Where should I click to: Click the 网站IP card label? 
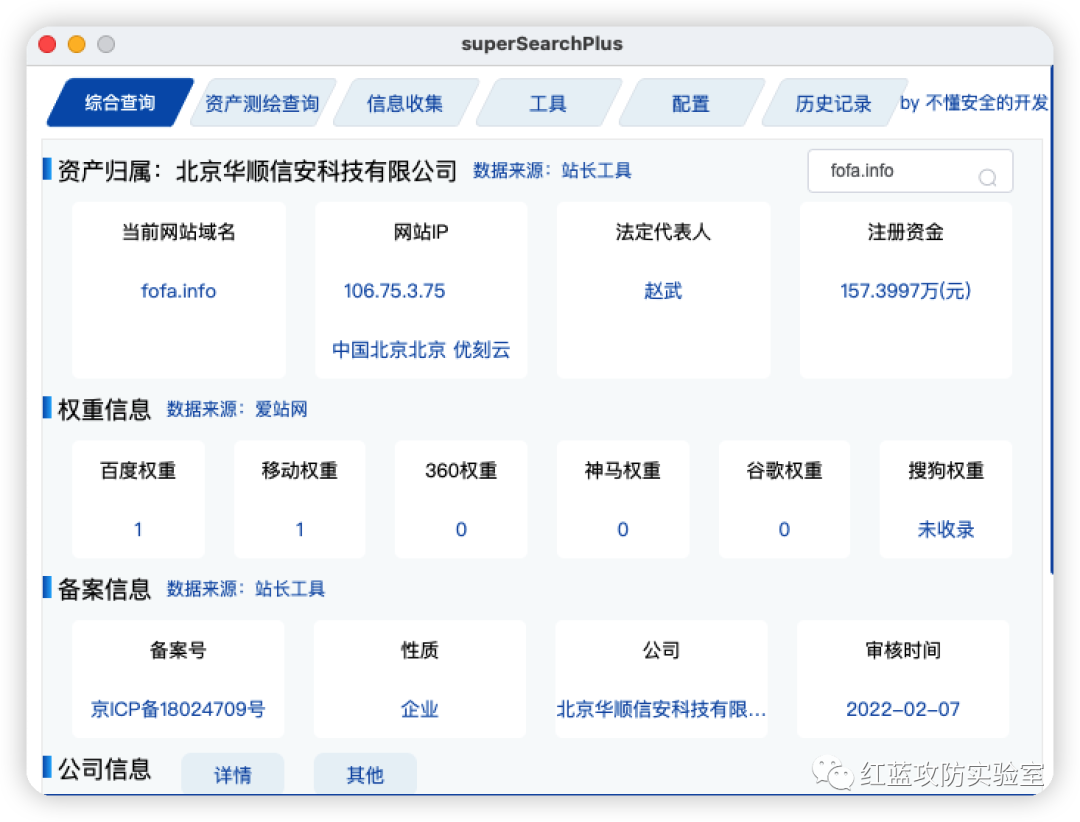(x=421, y=232)
